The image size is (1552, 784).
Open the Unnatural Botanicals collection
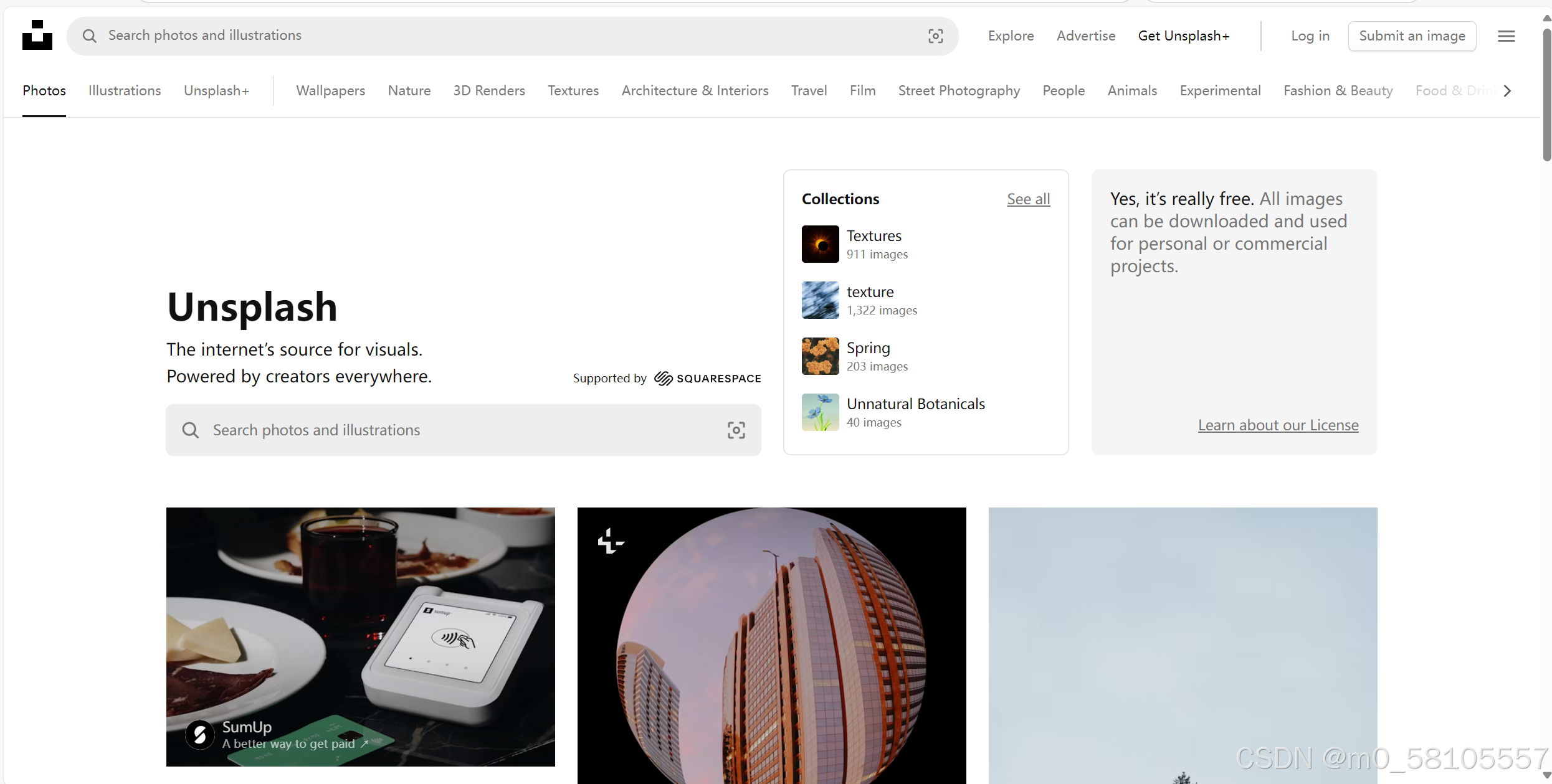pos(915,404)
